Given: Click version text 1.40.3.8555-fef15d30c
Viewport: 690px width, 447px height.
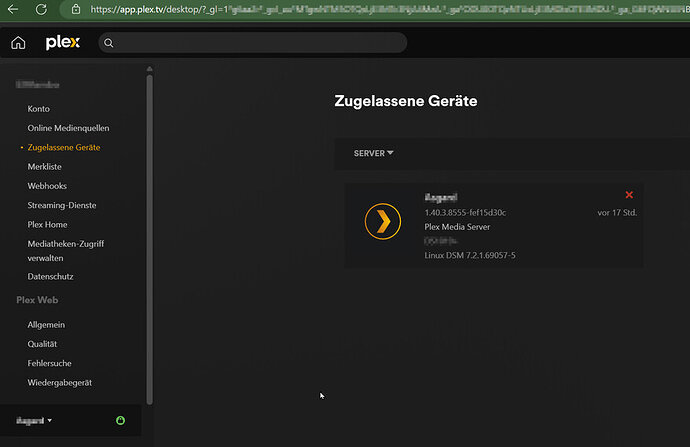Looking at the screenshot, I should pyautogui.click(x=465, y=213).
